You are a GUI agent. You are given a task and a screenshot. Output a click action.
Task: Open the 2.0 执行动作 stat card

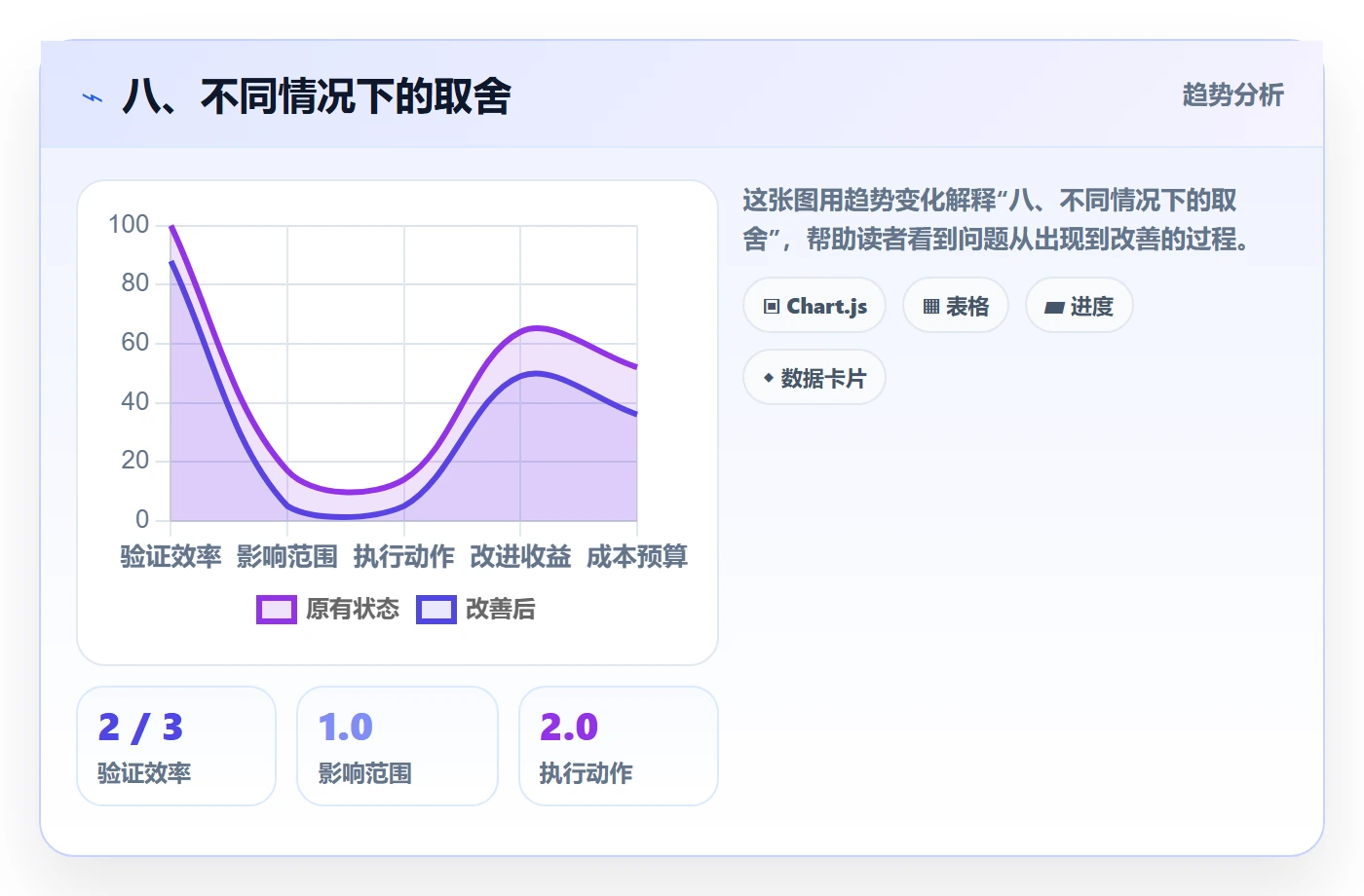619,746
